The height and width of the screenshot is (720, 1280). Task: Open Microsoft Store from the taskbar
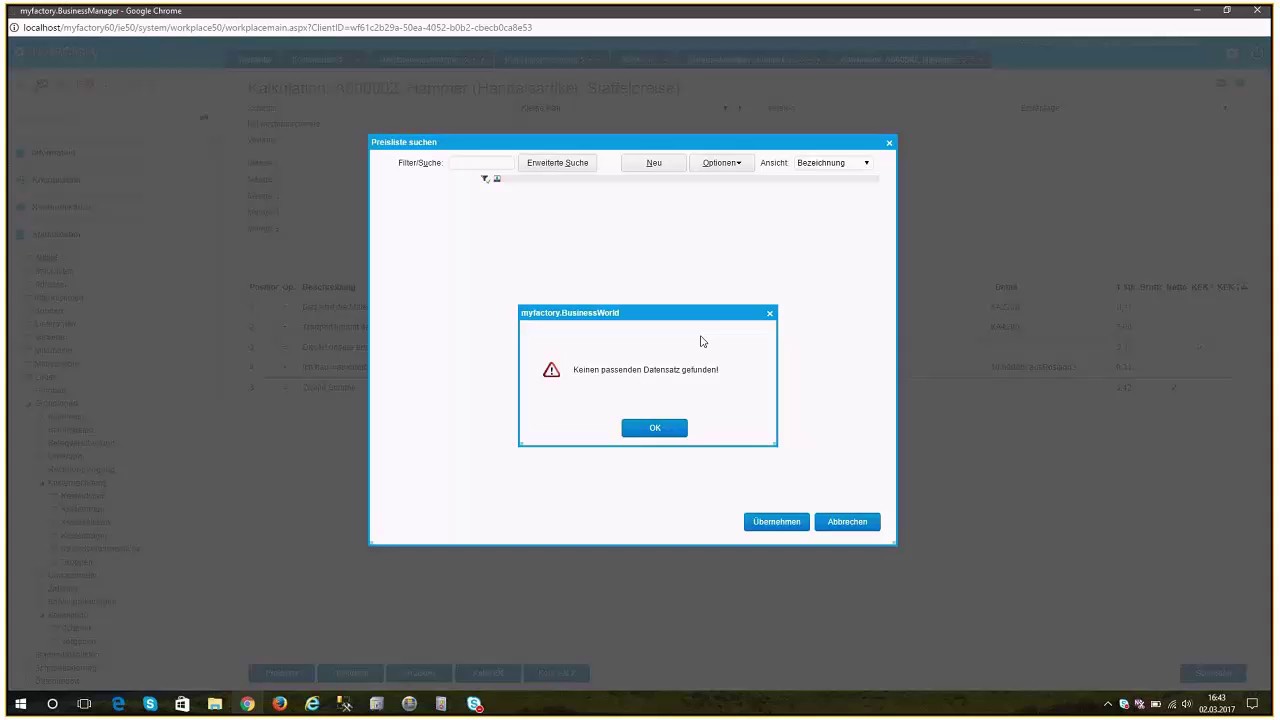[x=182, y=704]
